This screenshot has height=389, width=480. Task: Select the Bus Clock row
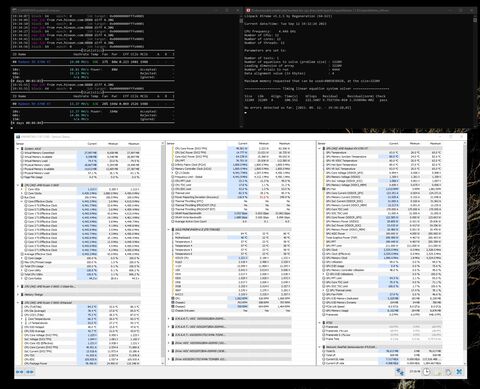pyautogui.click(x=80, y=197)
